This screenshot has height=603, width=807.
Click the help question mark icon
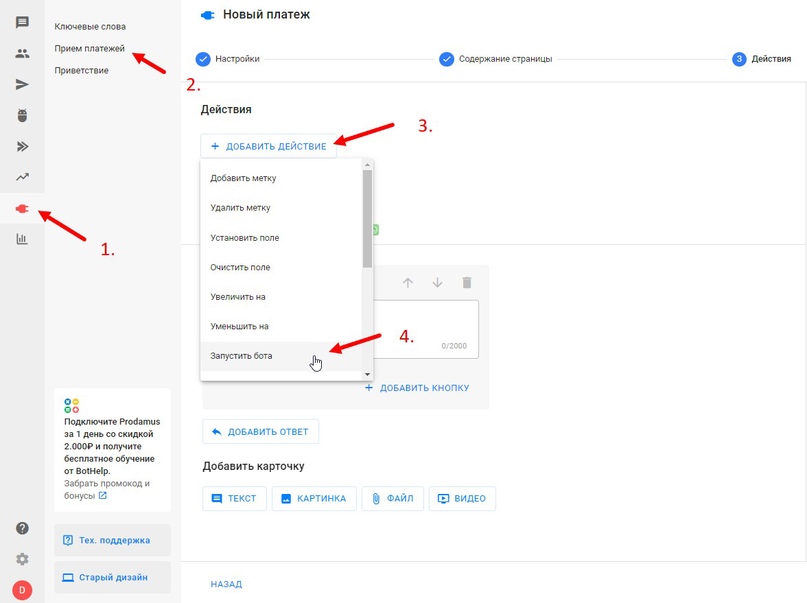(22, 528)
